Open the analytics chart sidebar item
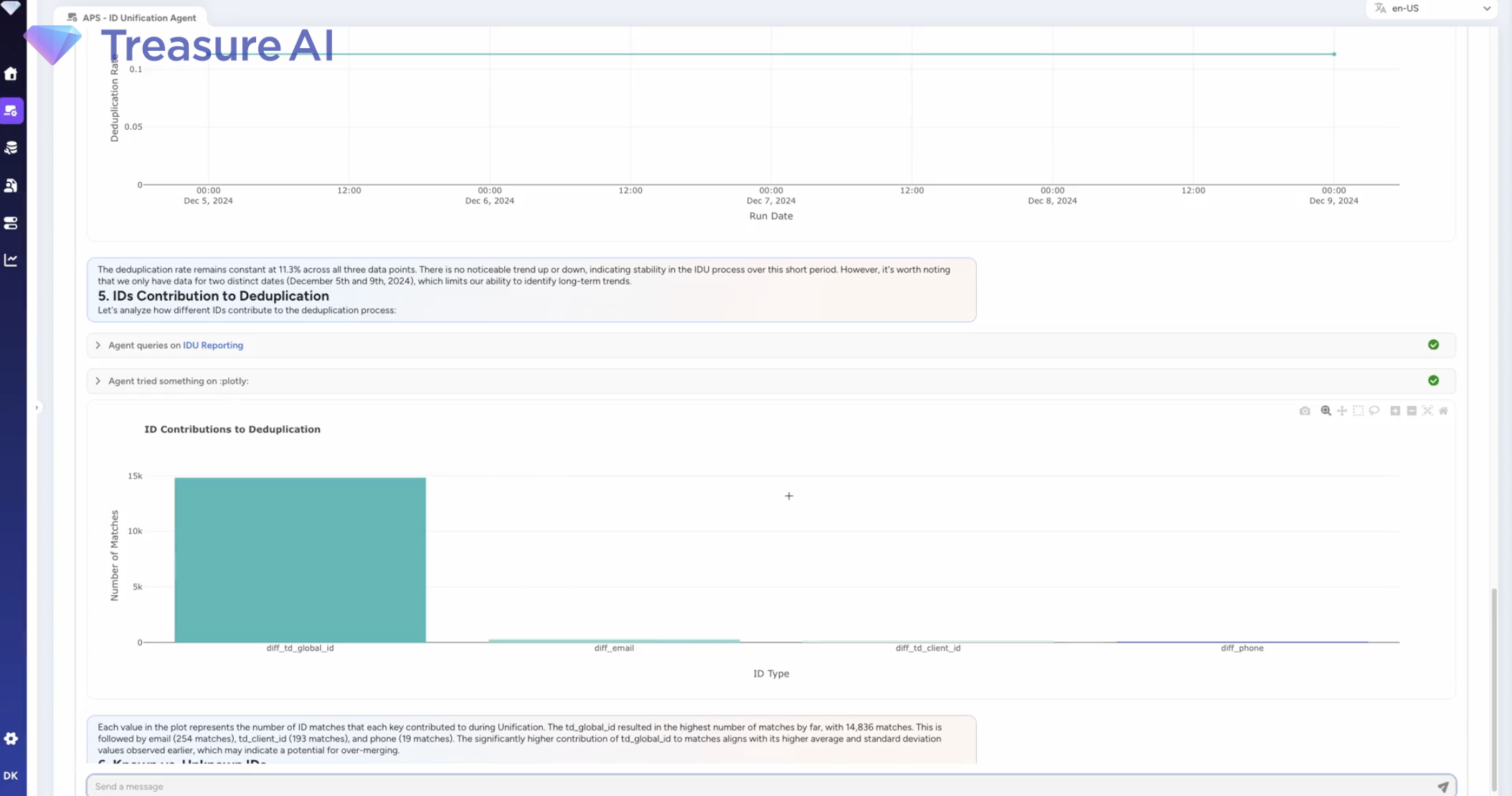This screenshot has width=1512, height=796. coord(11,260)
